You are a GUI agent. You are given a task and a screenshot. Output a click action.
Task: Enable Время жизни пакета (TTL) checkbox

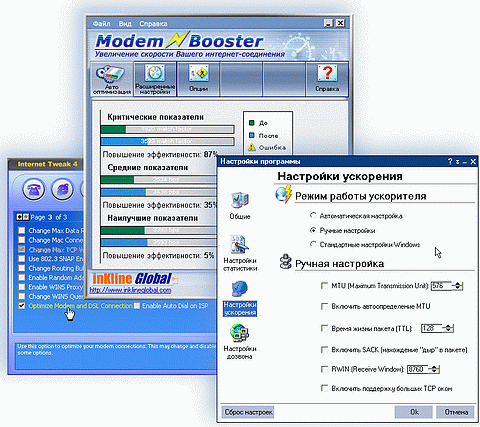point(324,328)
